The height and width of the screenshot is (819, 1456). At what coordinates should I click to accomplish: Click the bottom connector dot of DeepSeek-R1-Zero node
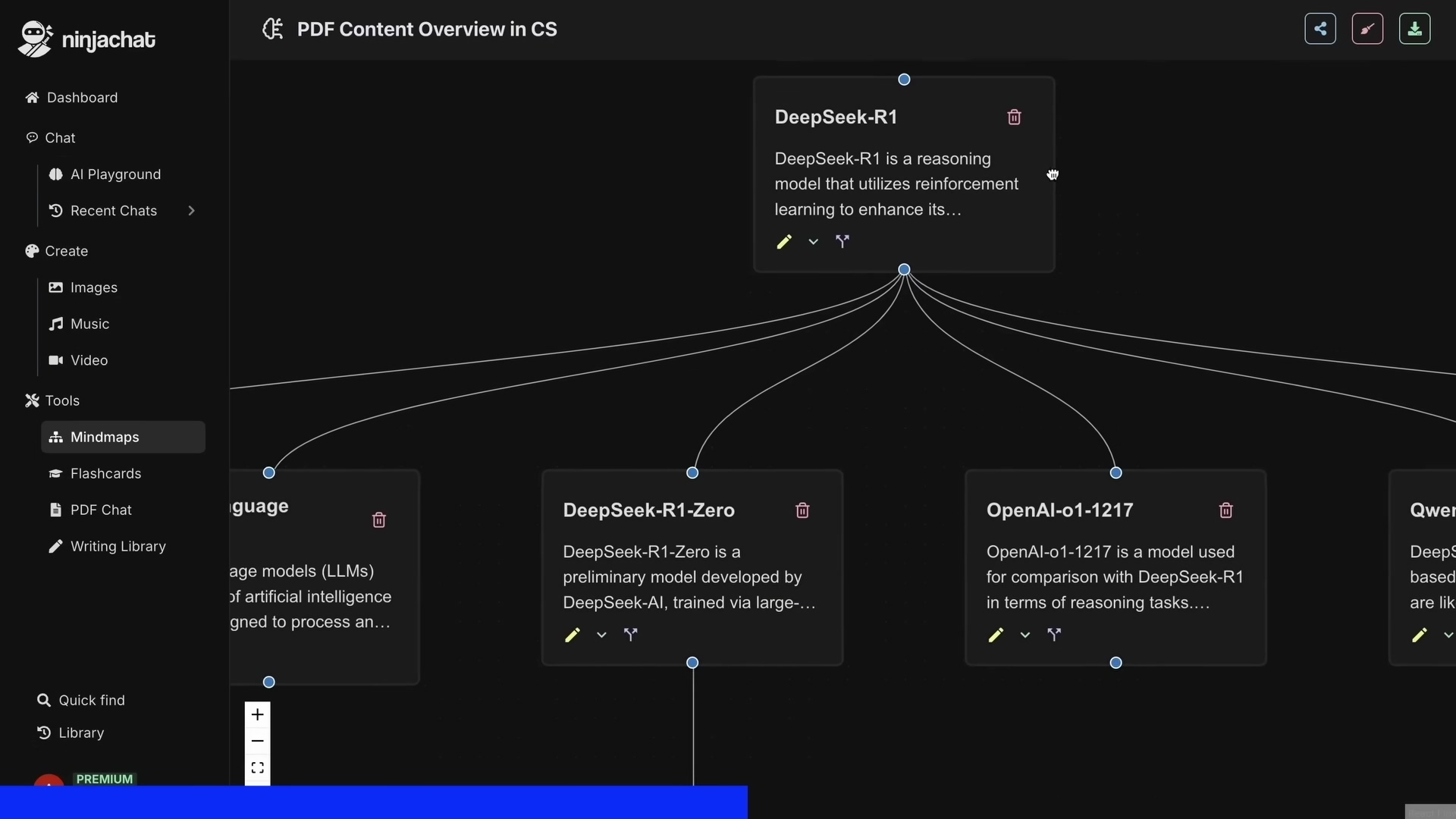[692, 663]
